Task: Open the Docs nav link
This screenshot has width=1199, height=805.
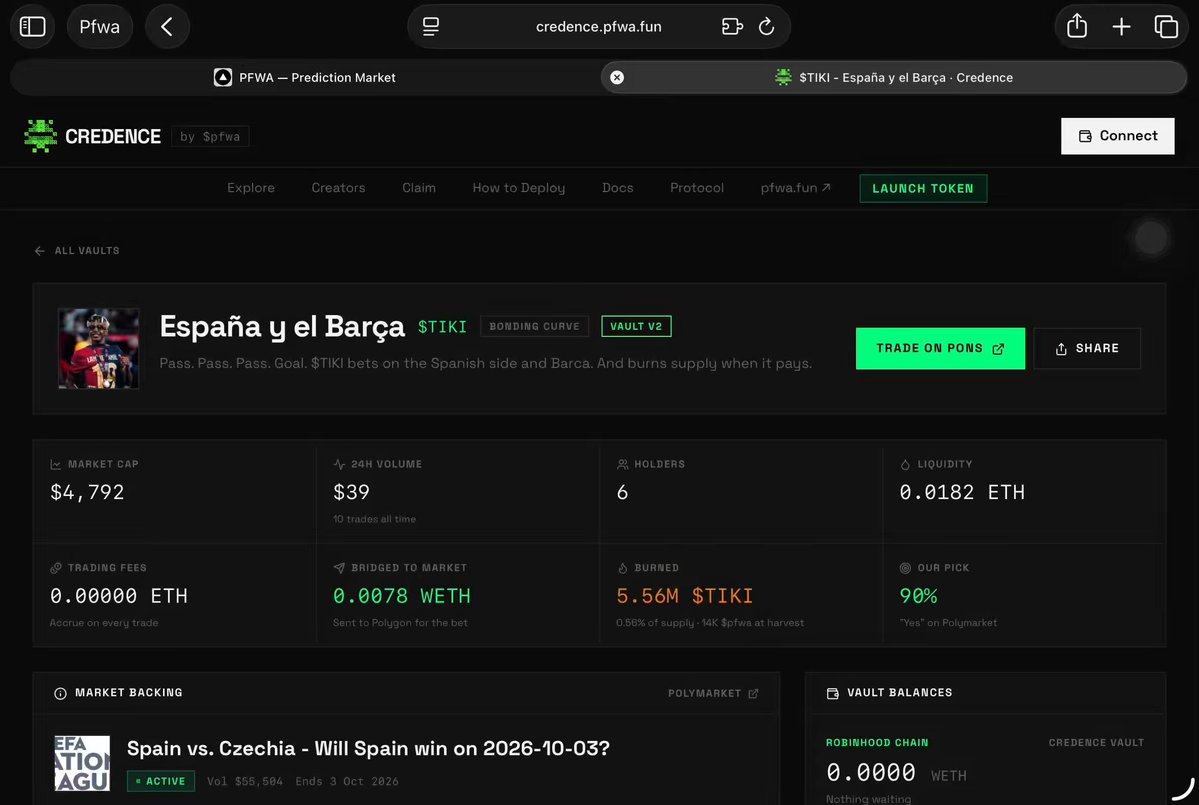Action: (617, 188)
